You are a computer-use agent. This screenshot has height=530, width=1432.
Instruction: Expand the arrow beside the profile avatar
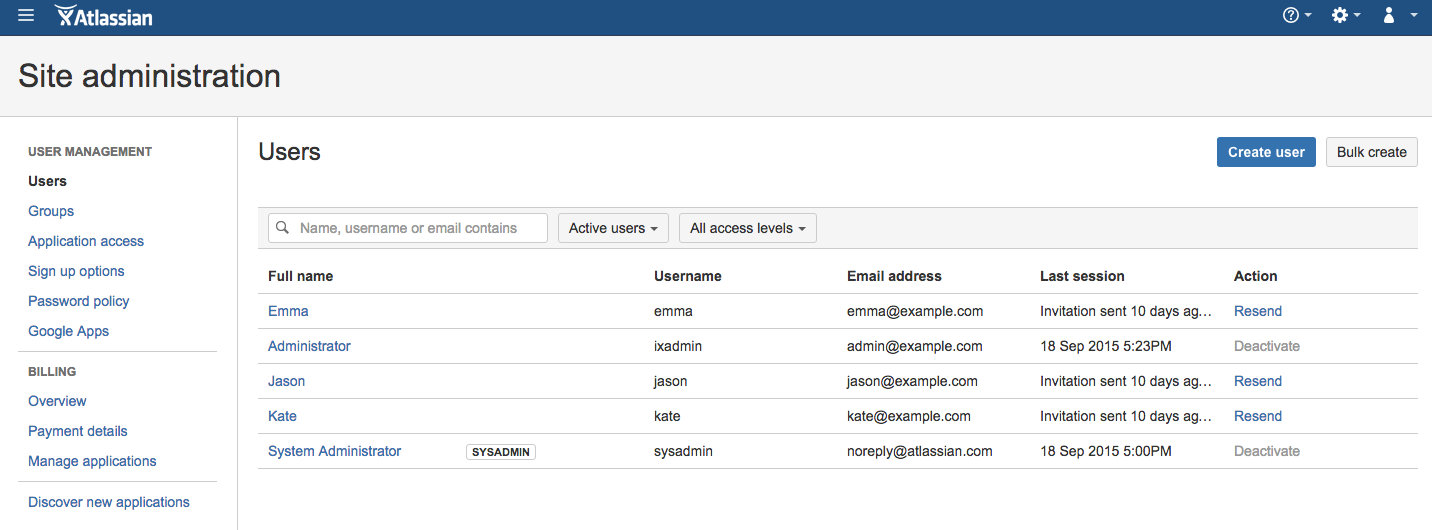coord(1414,16)
